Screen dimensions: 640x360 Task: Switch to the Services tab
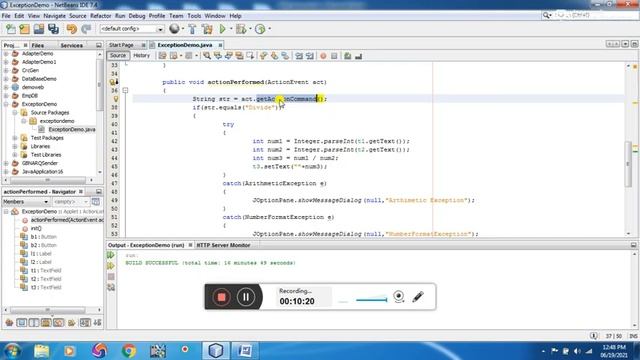tap(71, 45)
